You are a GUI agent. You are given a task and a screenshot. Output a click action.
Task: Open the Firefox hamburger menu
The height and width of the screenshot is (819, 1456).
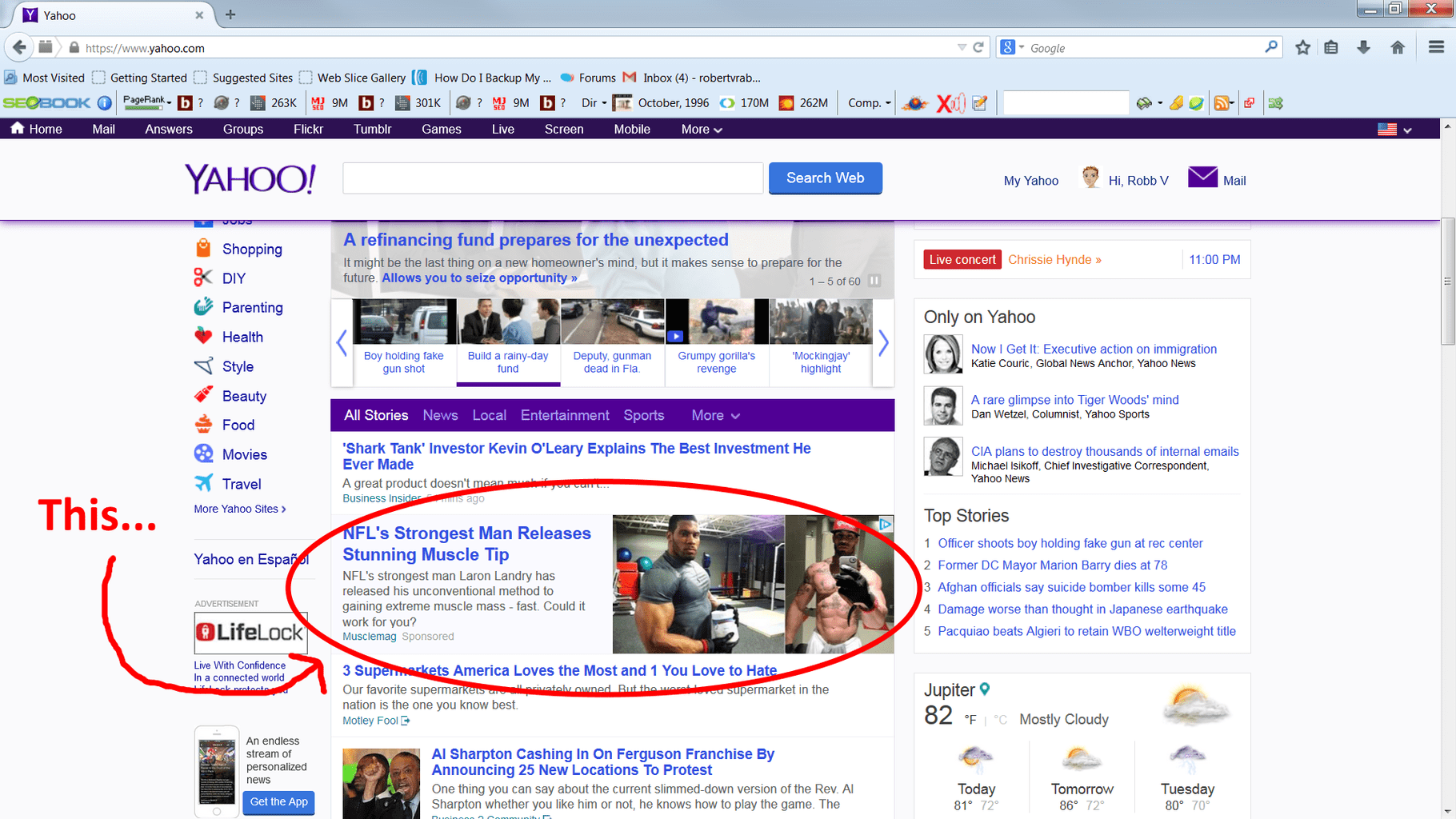click(1436, 48)
